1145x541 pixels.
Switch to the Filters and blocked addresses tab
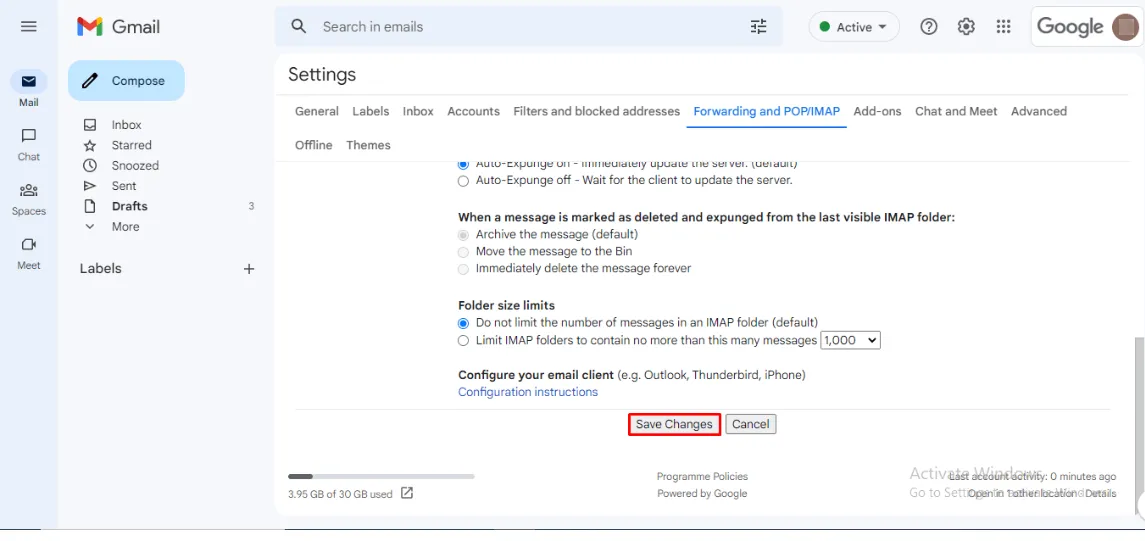tap(596, 111)
